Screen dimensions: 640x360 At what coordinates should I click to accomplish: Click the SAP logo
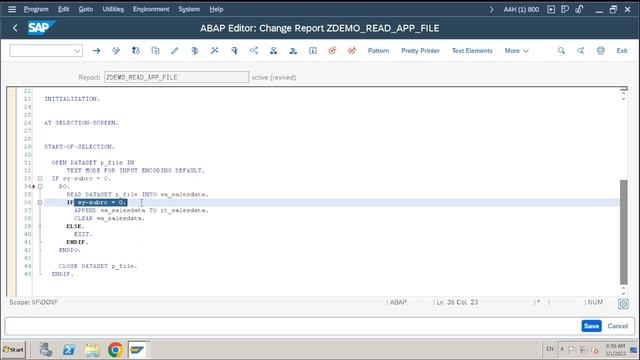pos(41,28)
